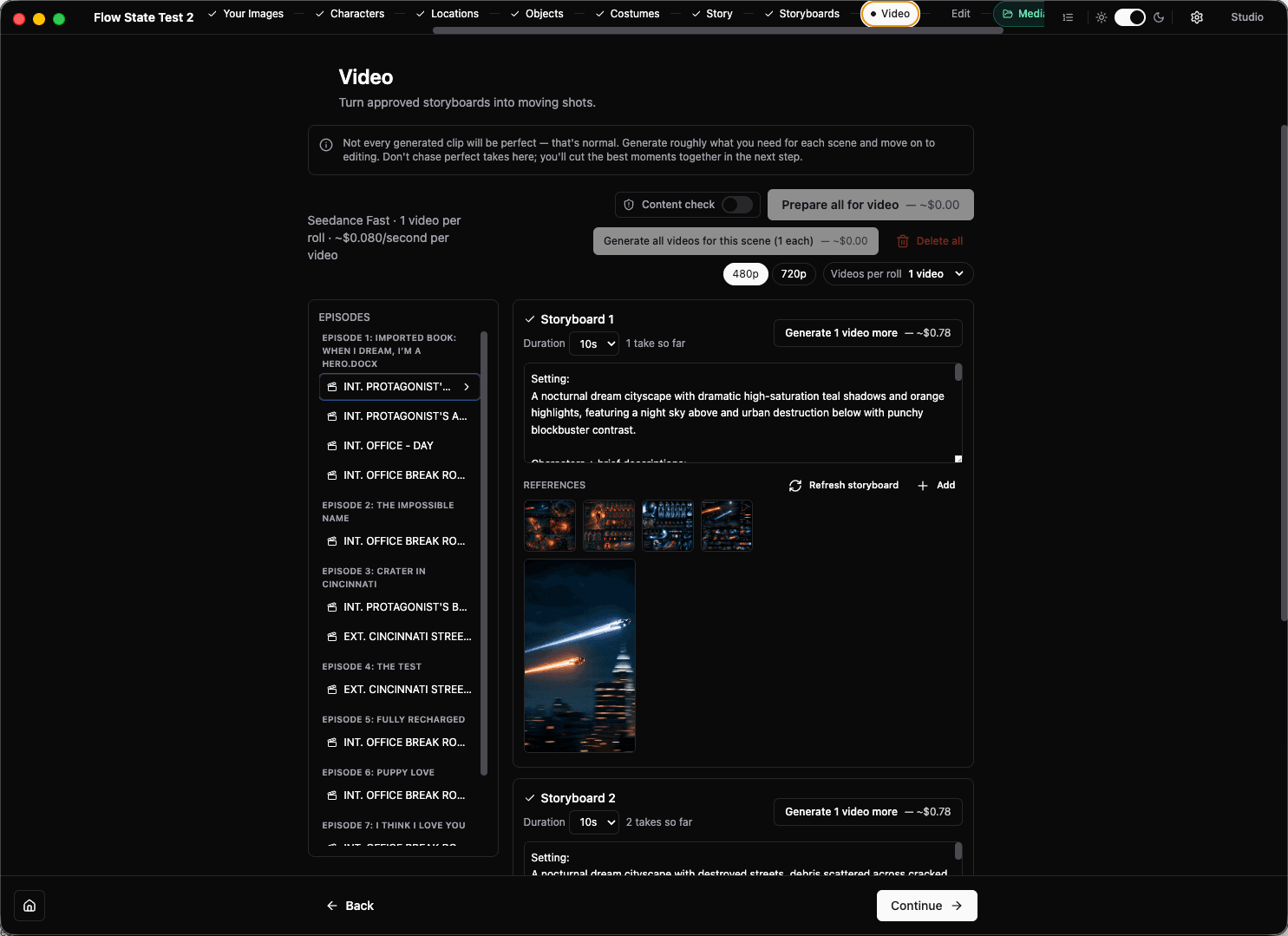This screenshot has height=936, width=1288.
Task: Generate 1 video more for Storyboard 2
Action: click(x=868, y=812)
